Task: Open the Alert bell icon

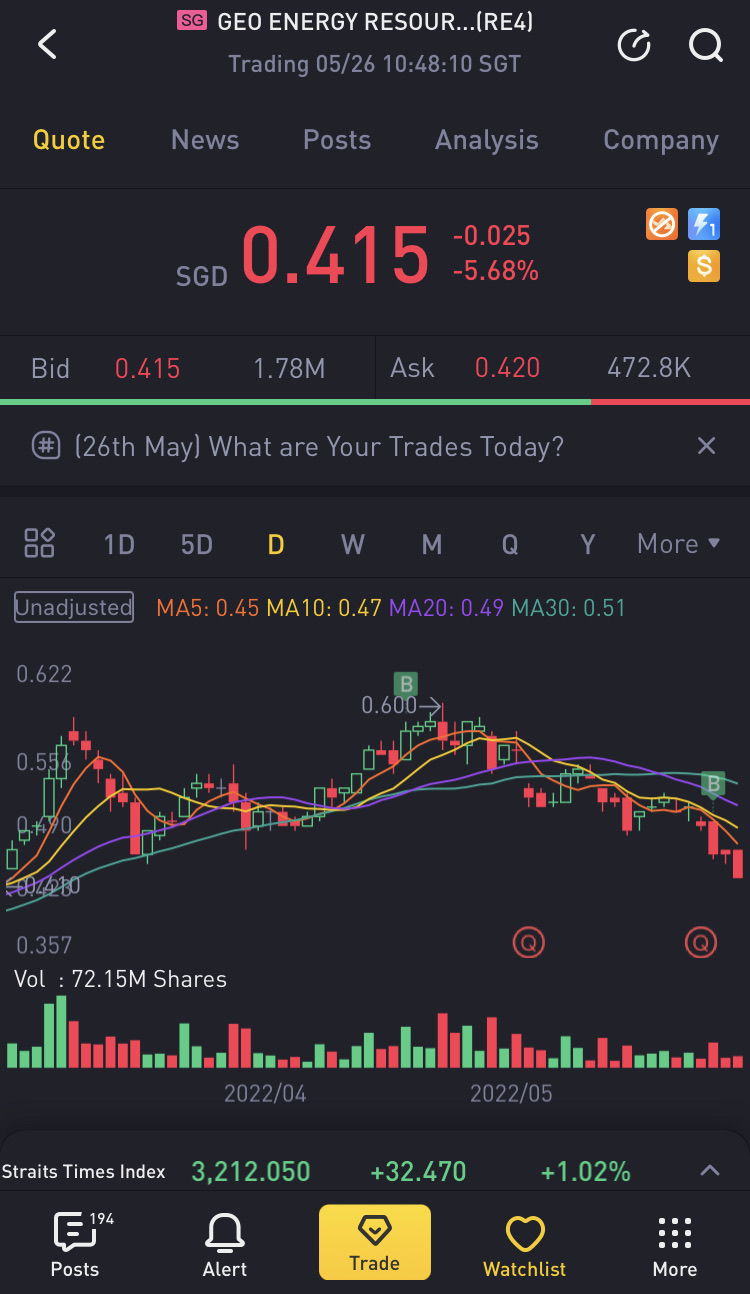Action: 225,1244
